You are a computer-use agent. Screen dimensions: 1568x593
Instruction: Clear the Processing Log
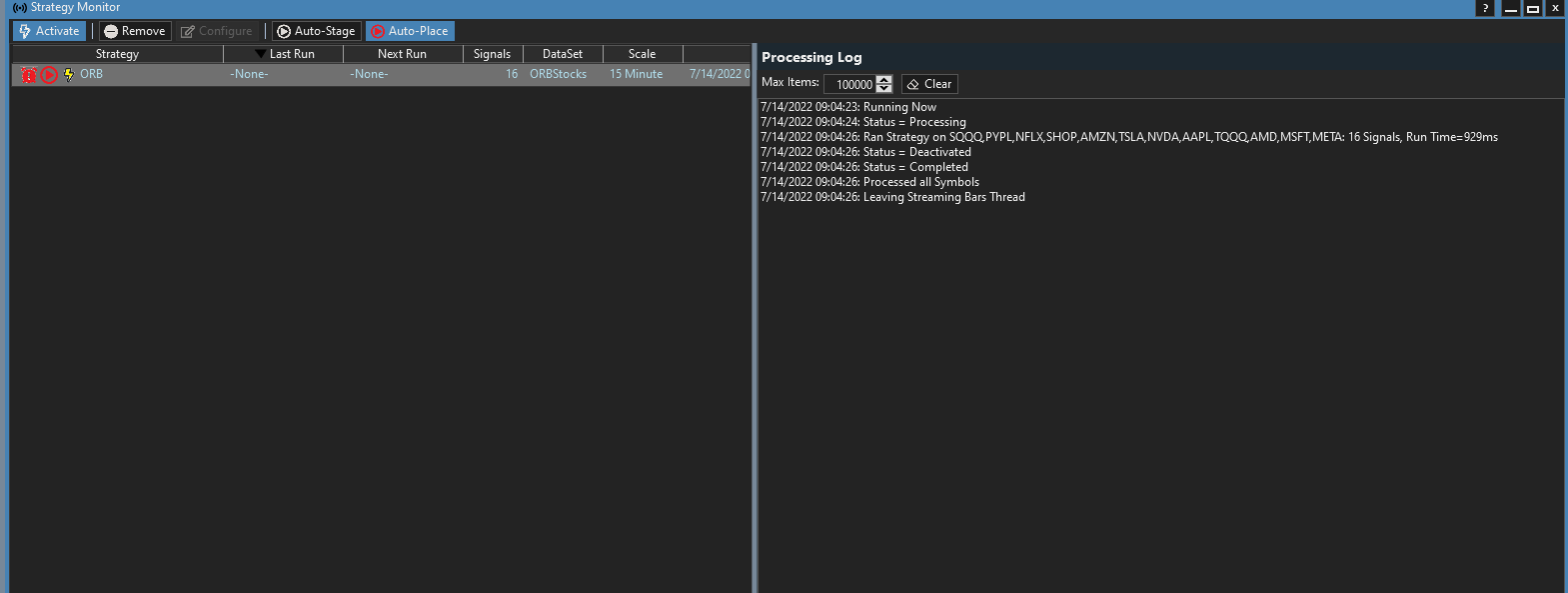(x=929, y=84)
